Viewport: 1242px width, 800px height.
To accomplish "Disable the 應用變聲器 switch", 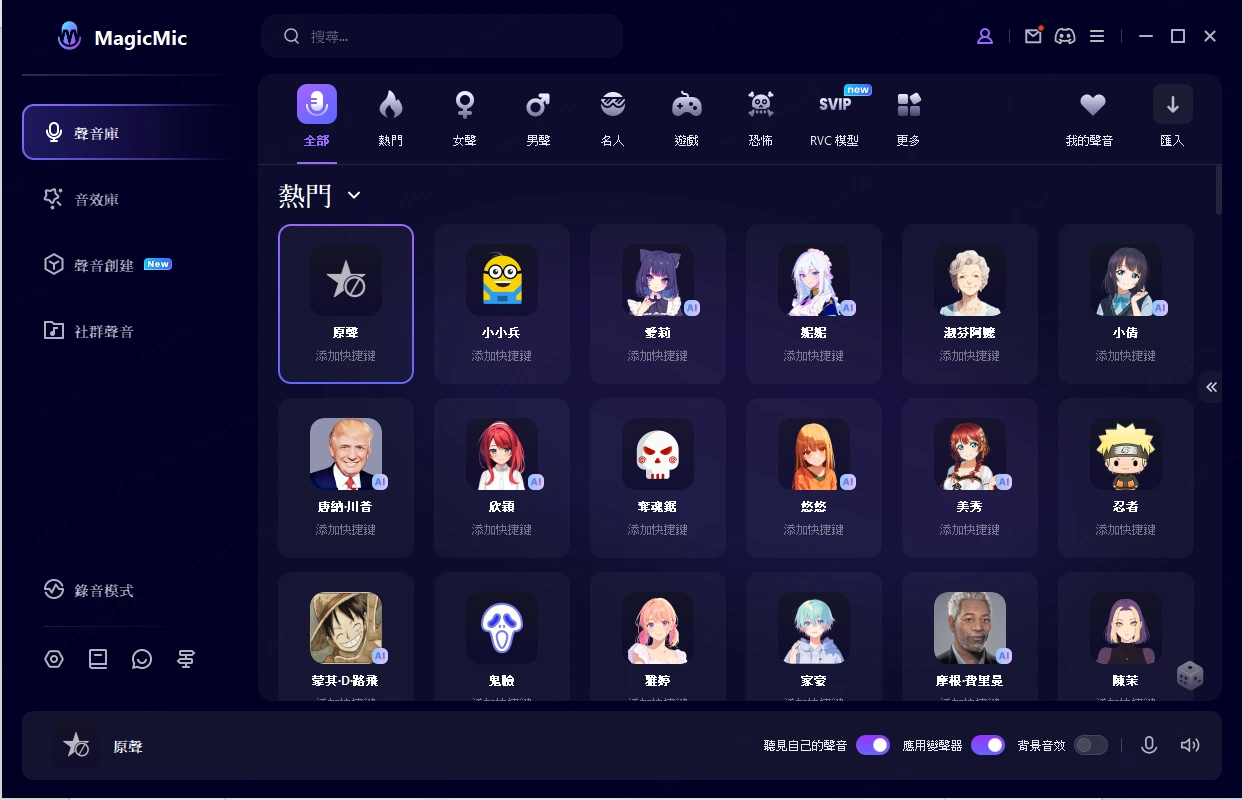I will pos(988,745).
